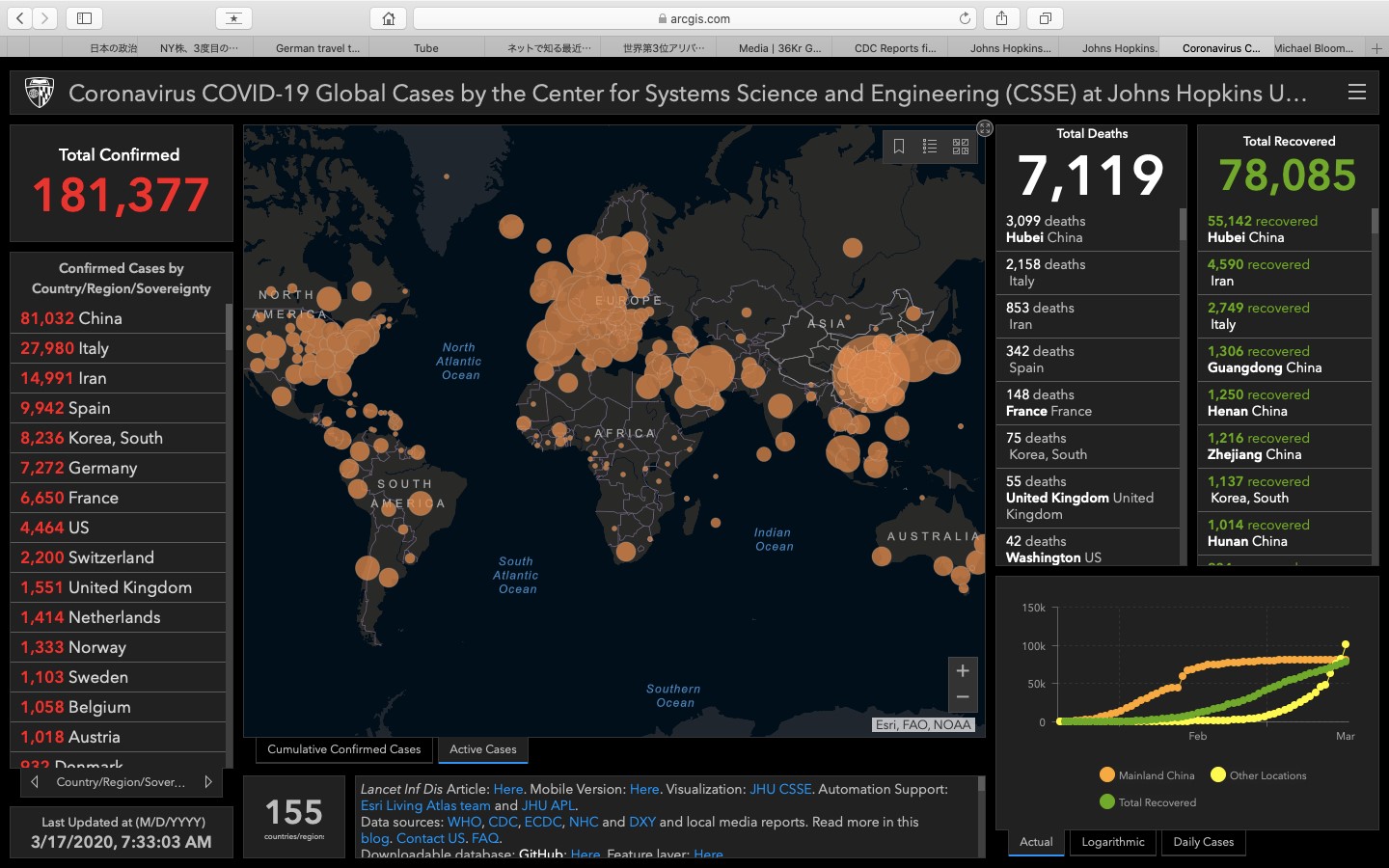Click 1,306 recovered Guangdong China entry
Viewport: 1389px width, 868px height.
pyautogui.click(x=1284, y=360)
